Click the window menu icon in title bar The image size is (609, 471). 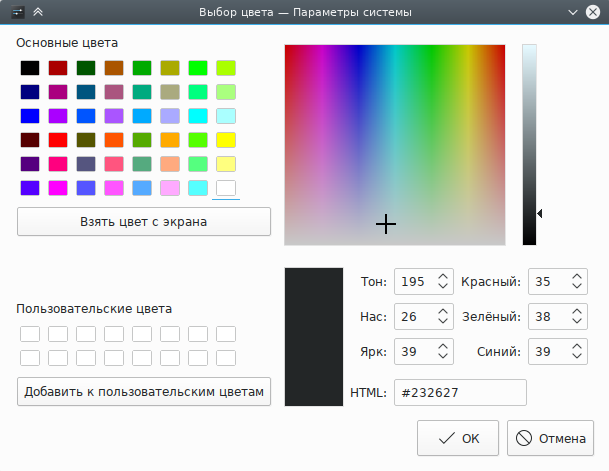click(17, 13)
